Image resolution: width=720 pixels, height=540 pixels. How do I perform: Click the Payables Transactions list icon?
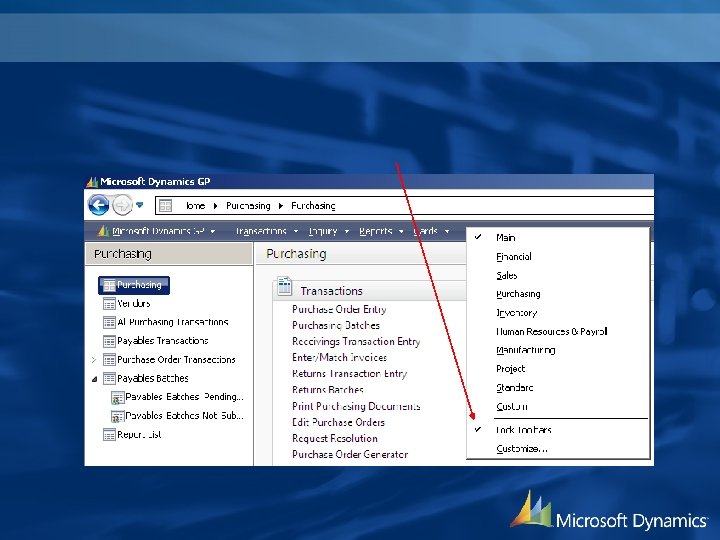coord(109,341)
